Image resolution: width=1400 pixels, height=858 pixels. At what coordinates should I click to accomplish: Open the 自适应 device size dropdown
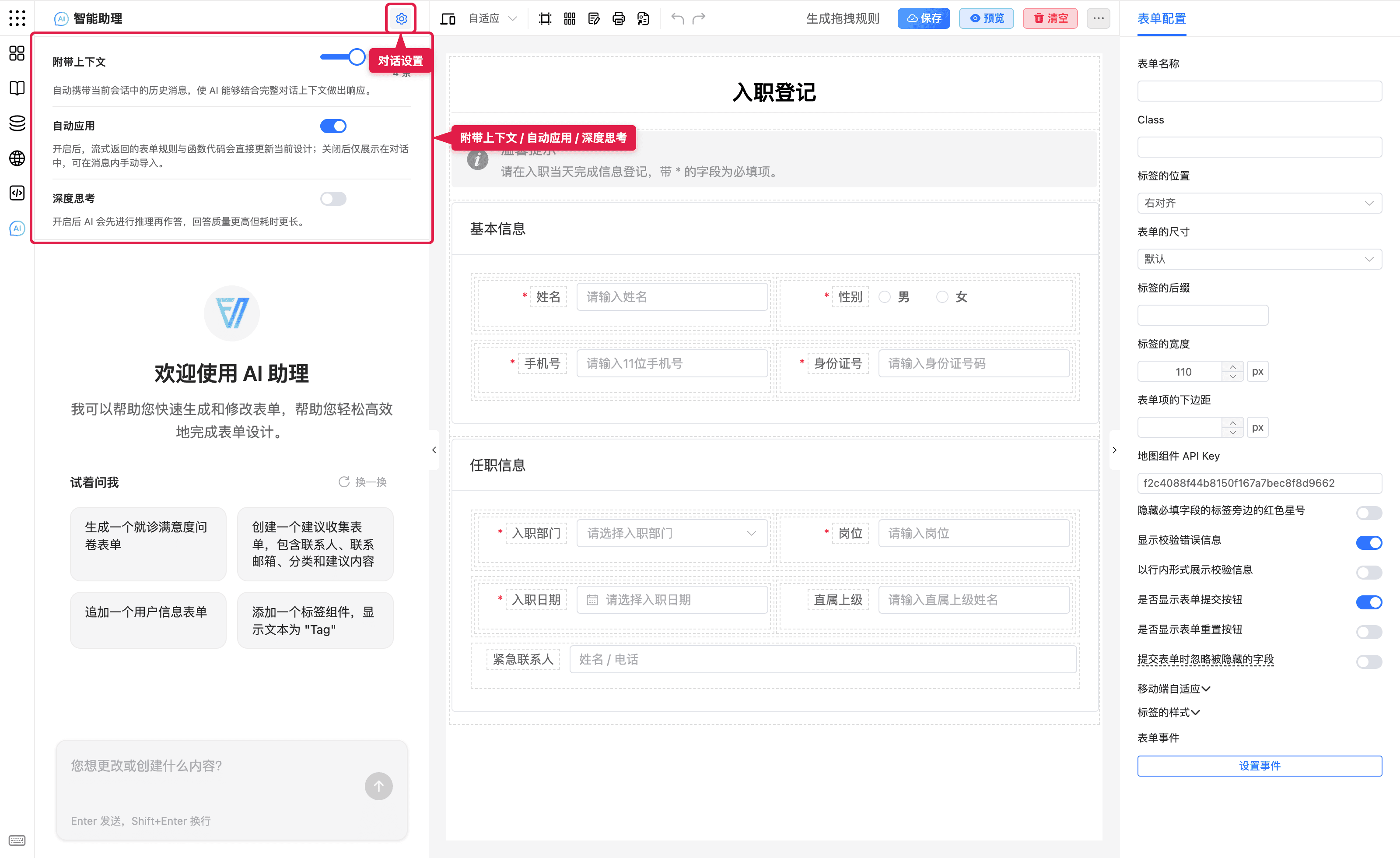point(492,19)
